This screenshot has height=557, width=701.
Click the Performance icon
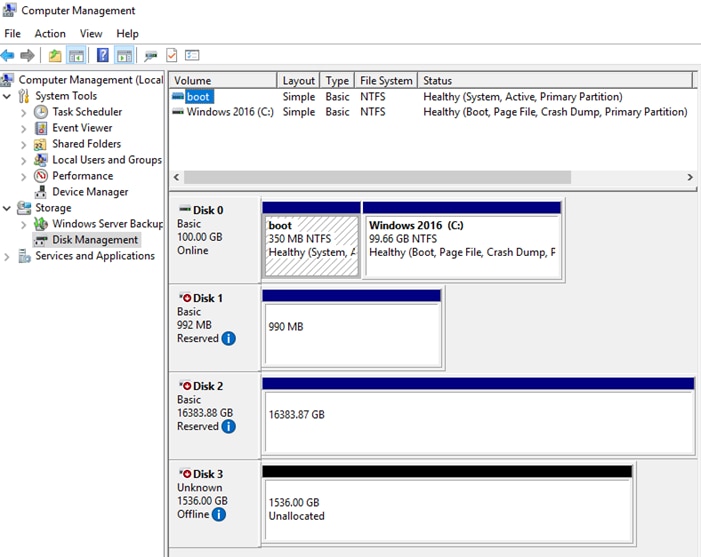41,176
